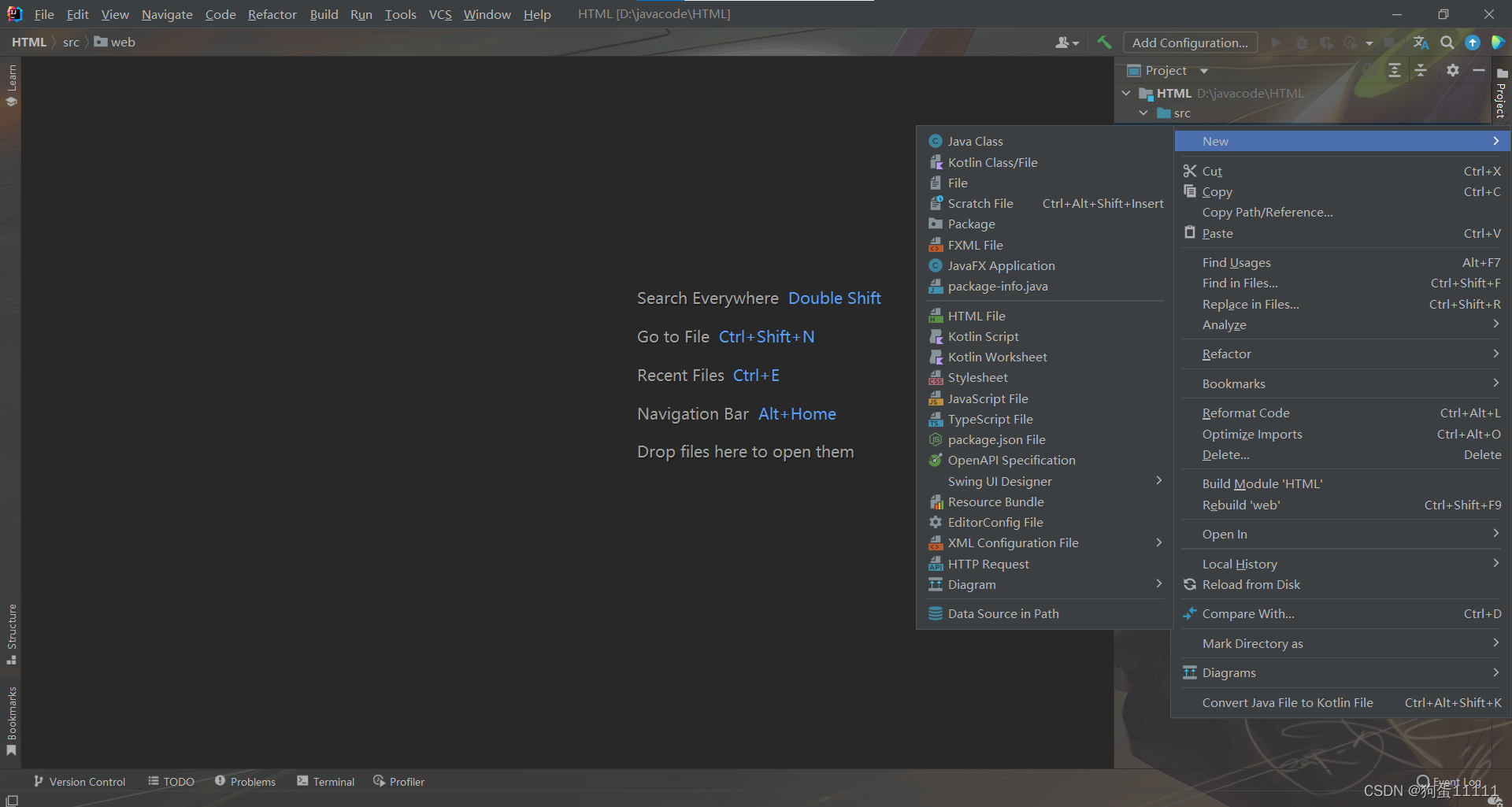Click the Select Opened File target icon
This screenshot has height=807, width=1512.
1369,71
